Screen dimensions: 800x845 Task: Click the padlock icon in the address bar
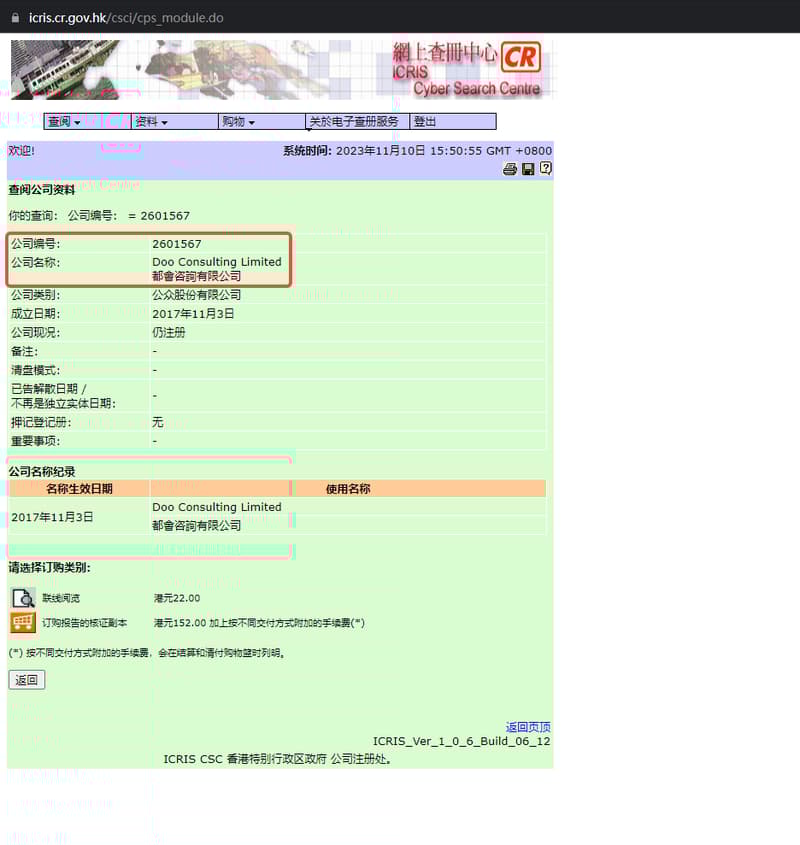(x=14, y=17)
